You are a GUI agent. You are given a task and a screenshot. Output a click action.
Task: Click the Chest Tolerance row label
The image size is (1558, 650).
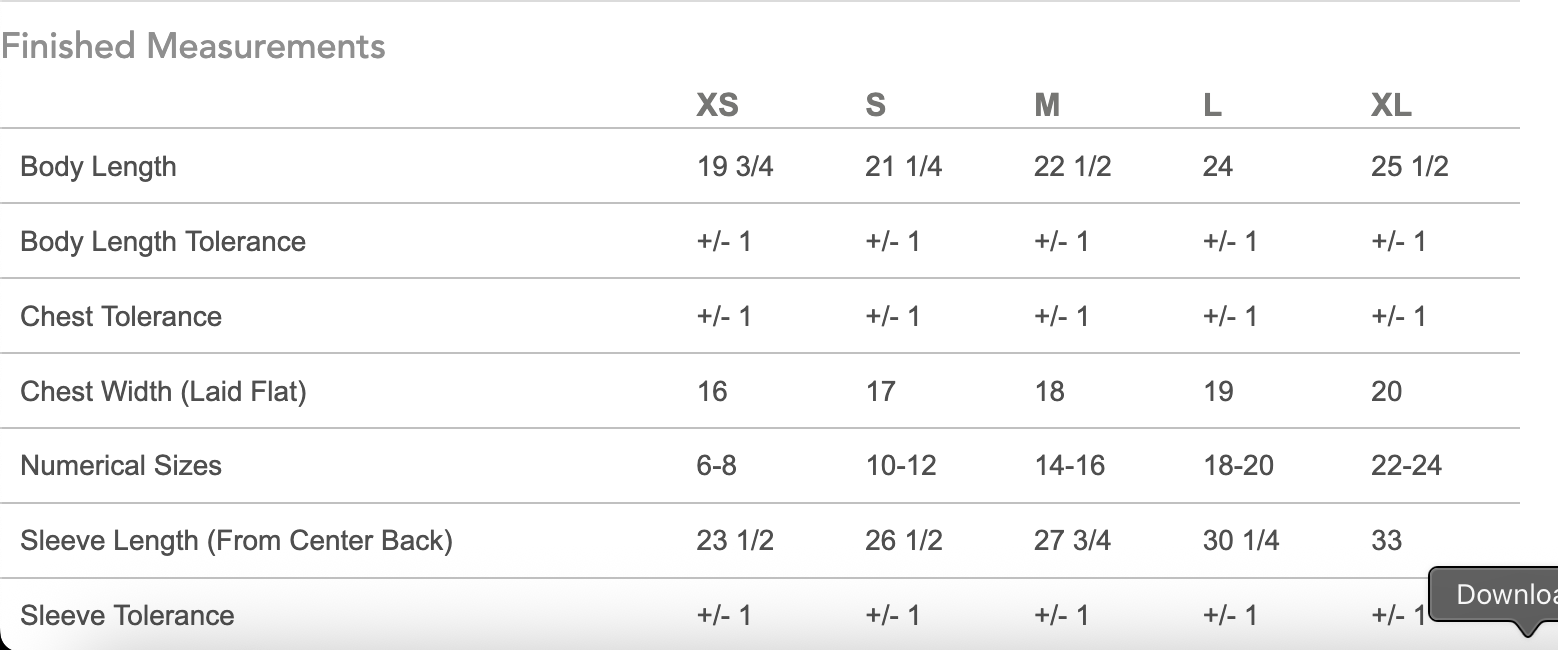click(121, 316)
